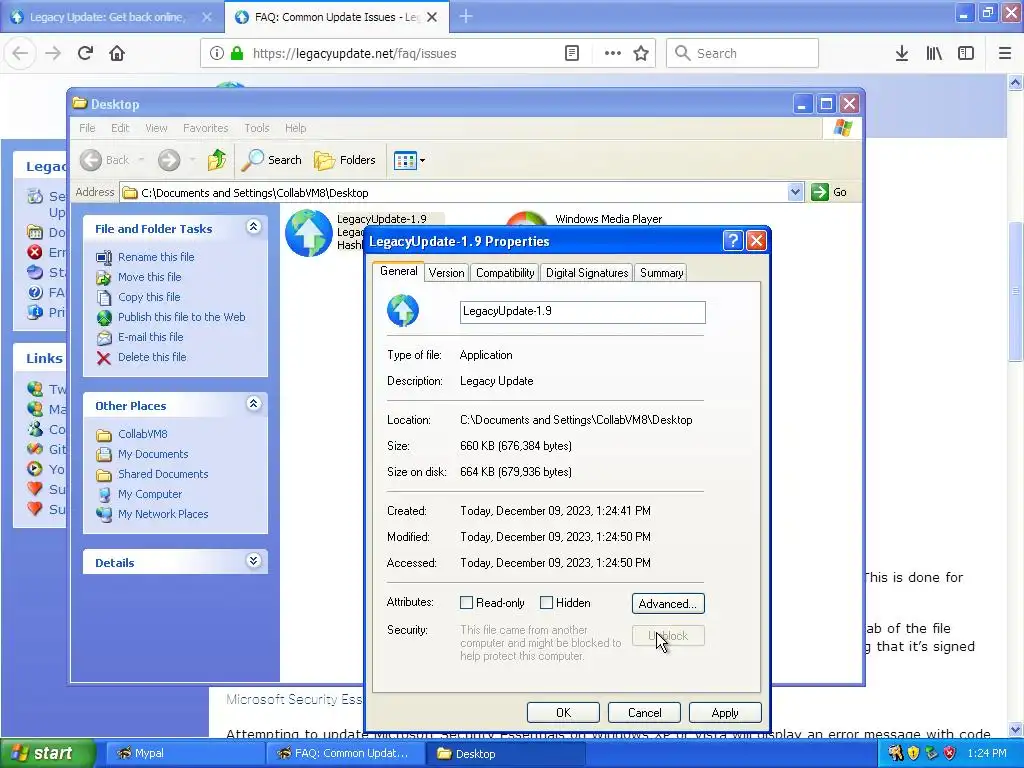Switch to first Legacy Update browser tab
The height and width of the screenshot is (768, 1024).
(108, 17)
